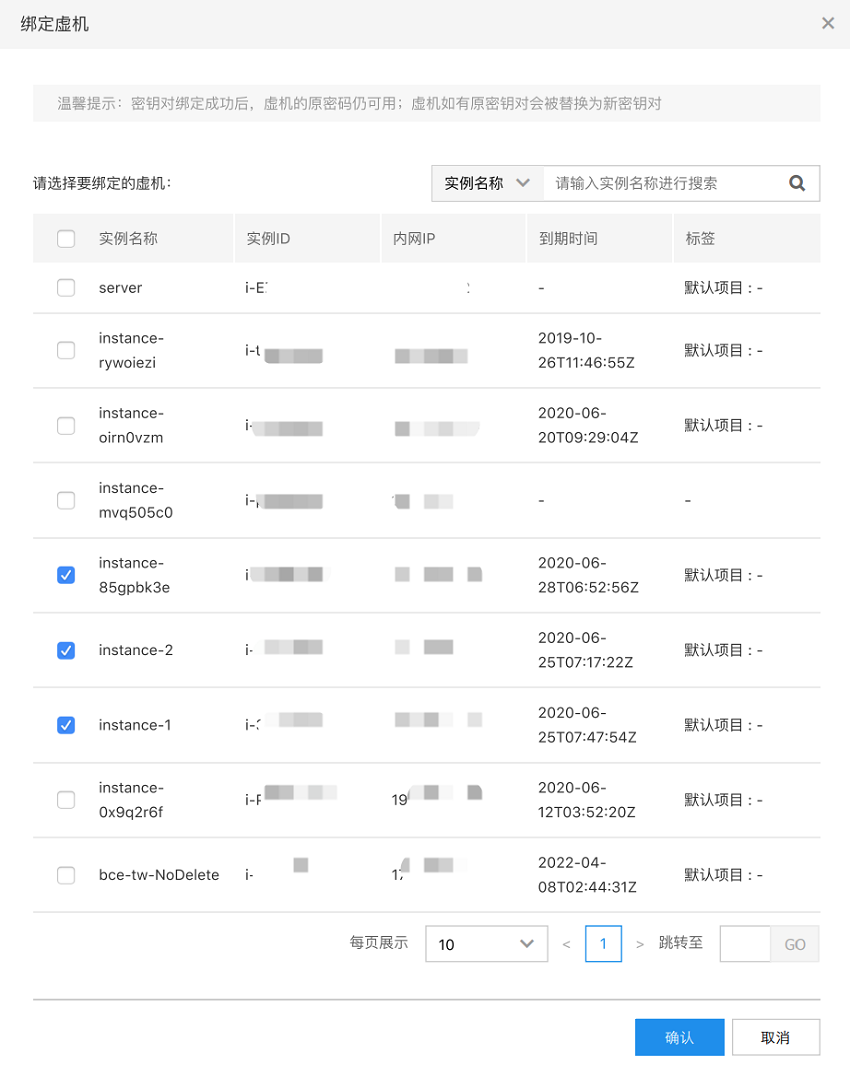Select checkbox for instance-rywoiezi

click(66, 350)
